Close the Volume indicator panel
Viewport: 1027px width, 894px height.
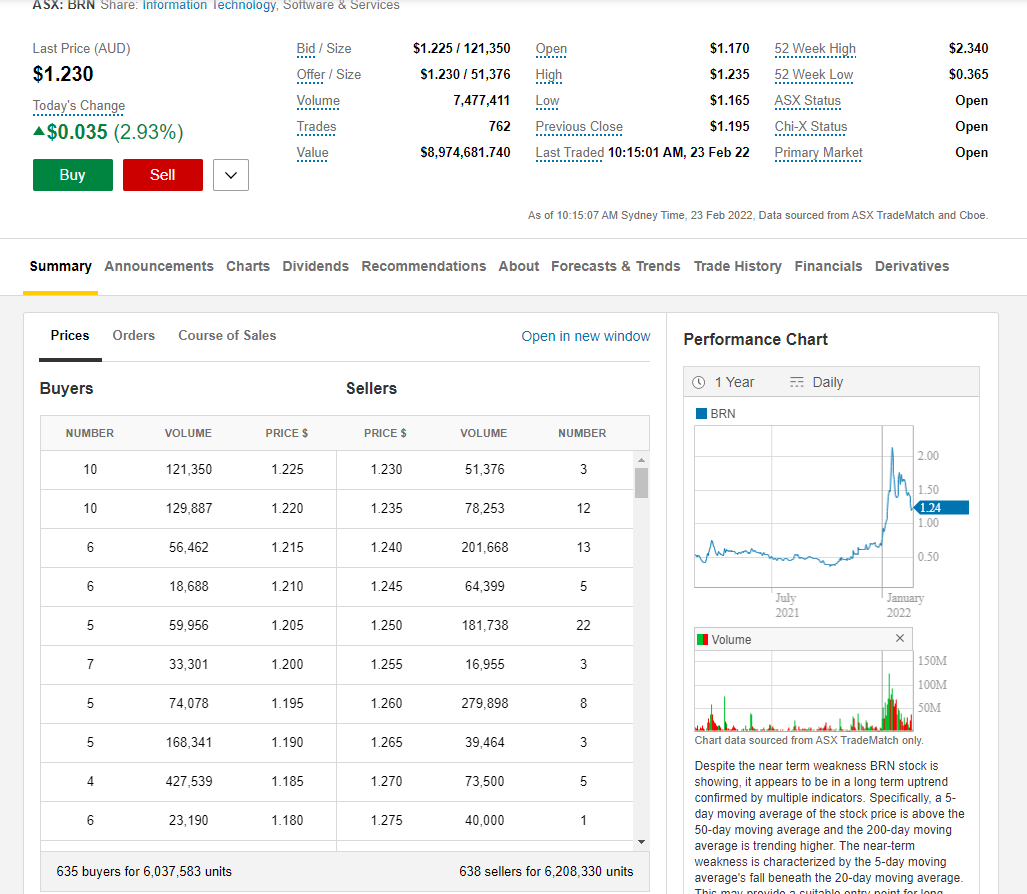click(899, 639)
